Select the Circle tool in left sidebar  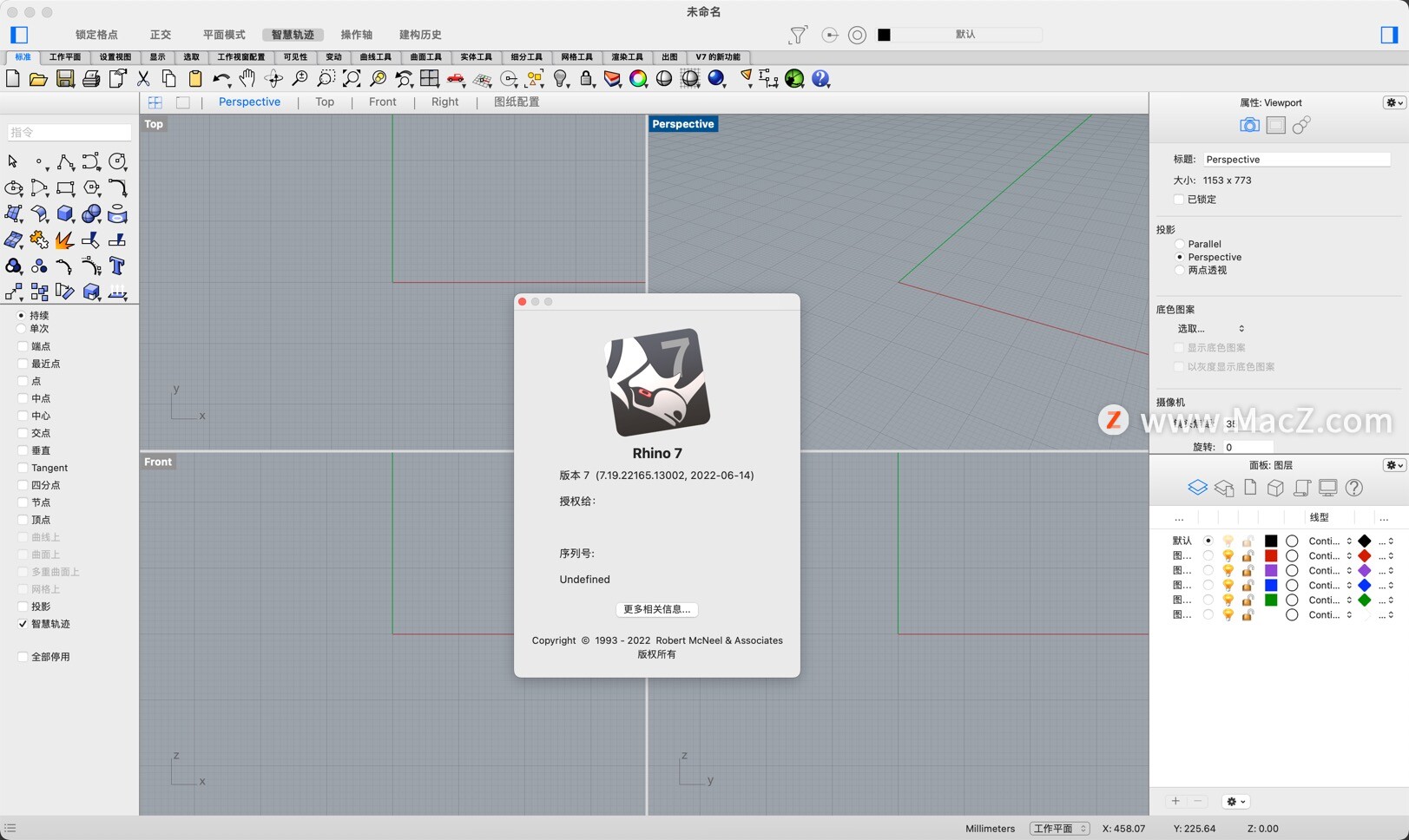(117, 161)
